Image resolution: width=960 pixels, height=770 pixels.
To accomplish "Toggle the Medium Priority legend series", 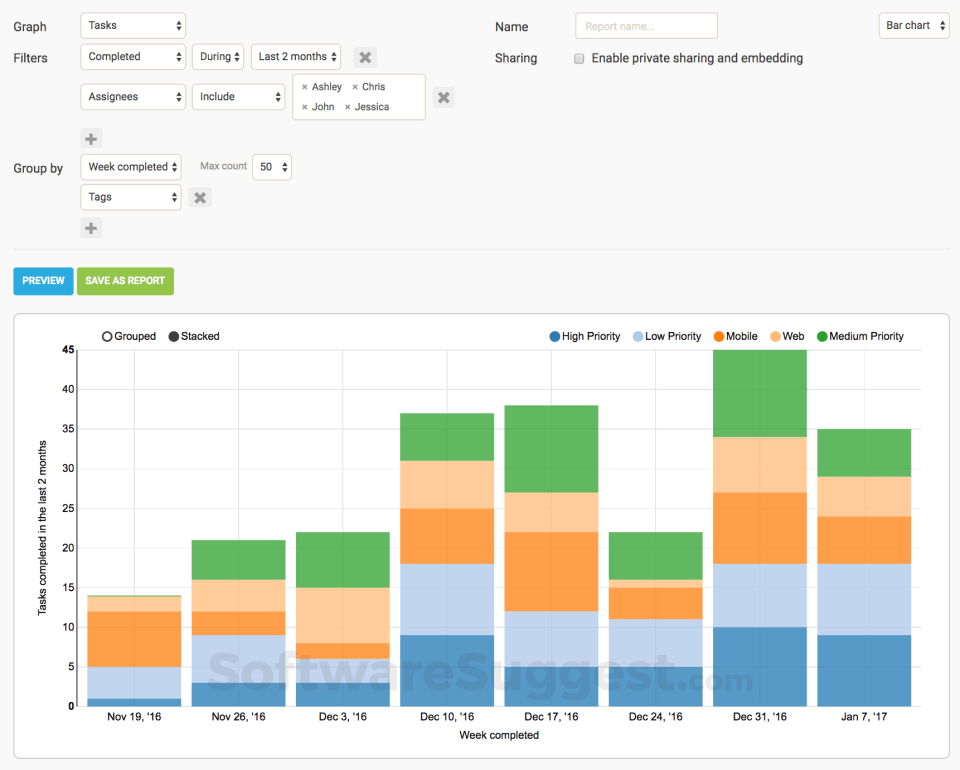I will (x=823, y=337).
